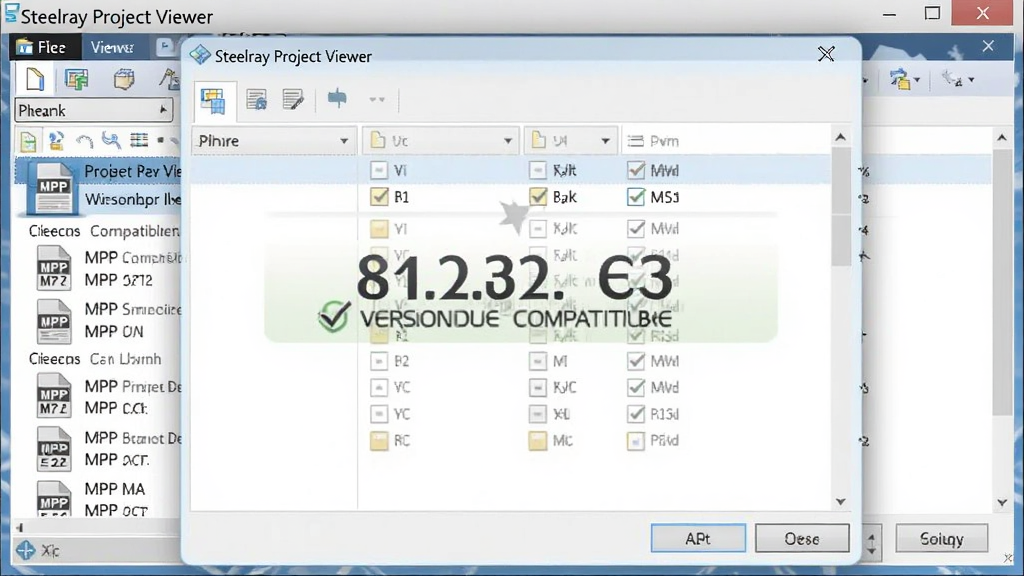This screenshot has height=576, width=1024.
Task: Click the Oese button
Action: [802, 539]
